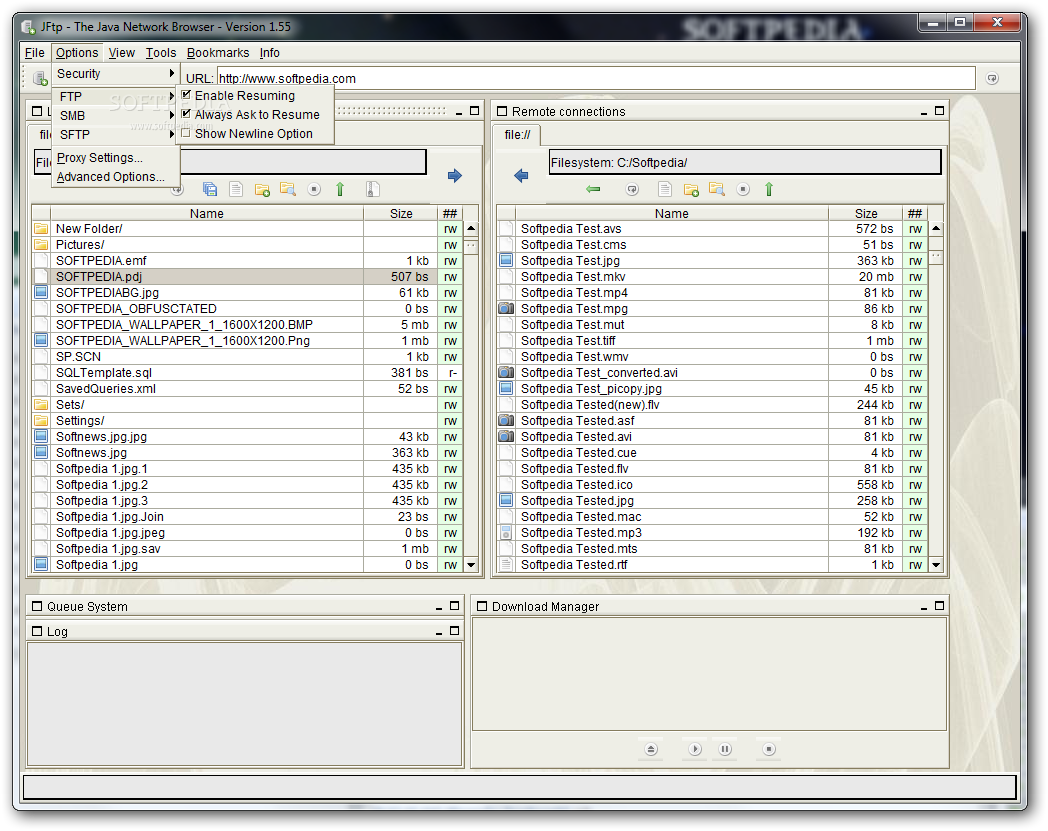Select the file:// tab in Remote connections

pyautogui.click(x=517, y=134)
